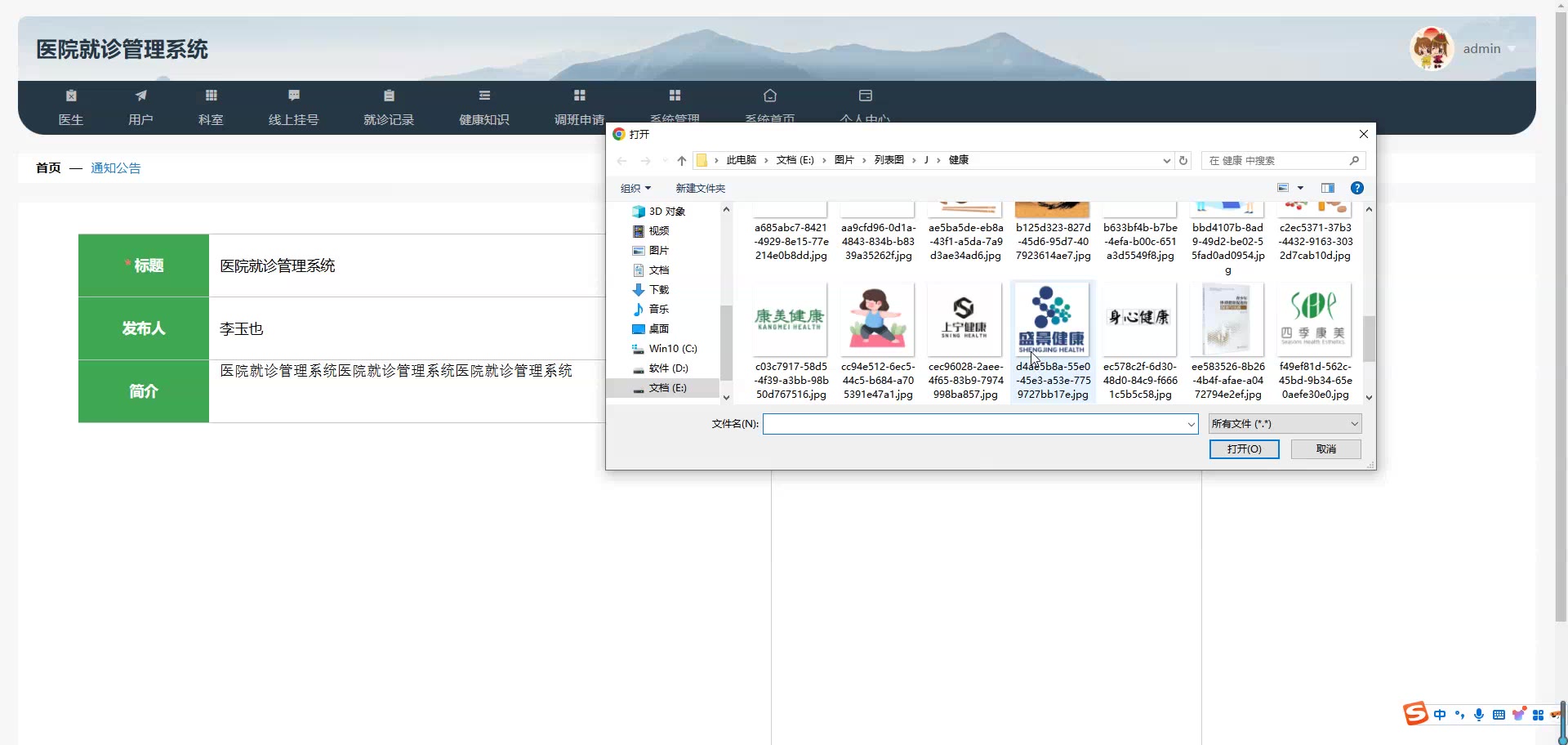The height and width of the screenshot is (745, 1568).
Task: Select the ee583526 book cover thumbnail
Action: click(1227, 319)
